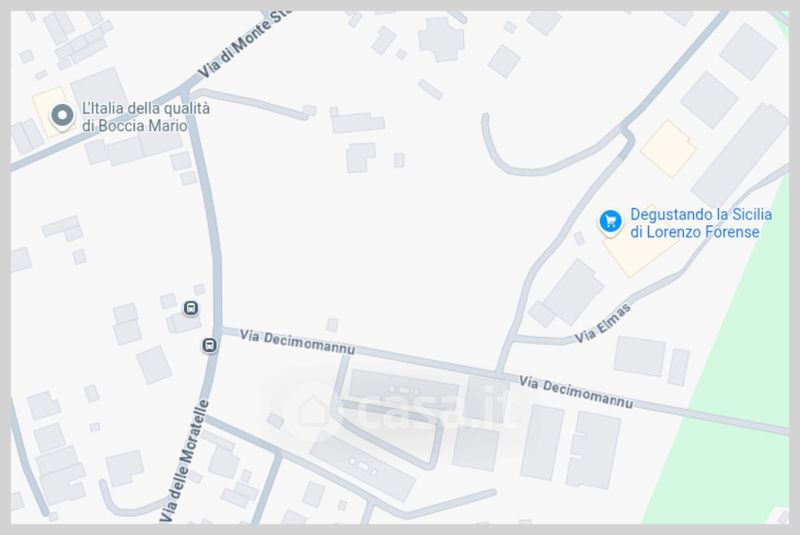Click the Via Decimomannu label nearest the bus stops
Screen dimensions: 800x535
coord(297,341)
